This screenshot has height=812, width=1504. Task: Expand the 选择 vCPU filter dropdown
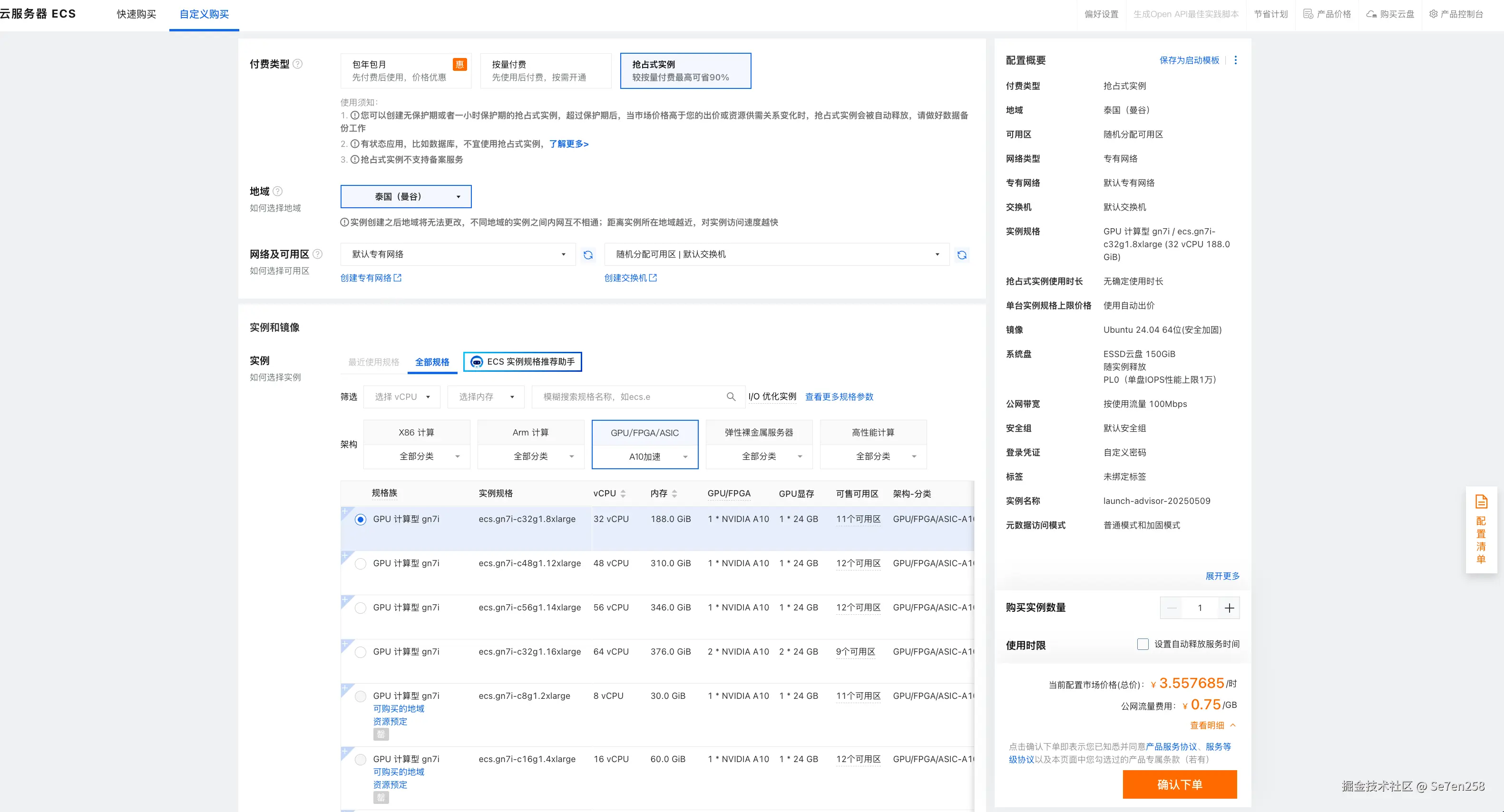[x=402, y=396]
